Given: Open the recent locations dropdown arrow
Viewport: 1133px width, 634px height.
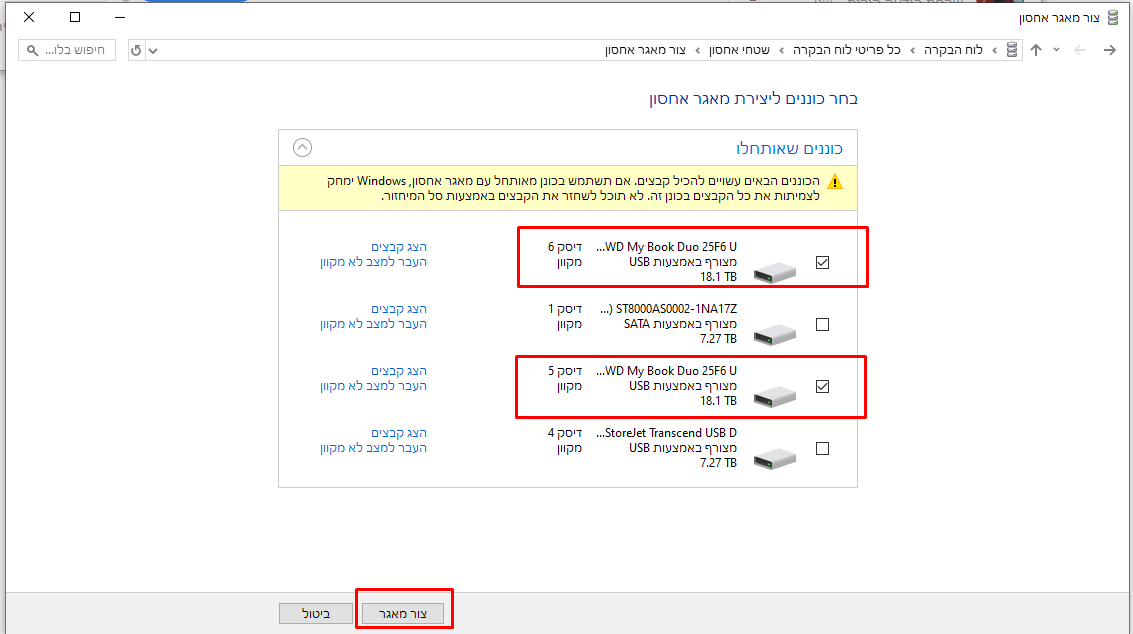Looking at the screenshot, I should point(1056,50).
